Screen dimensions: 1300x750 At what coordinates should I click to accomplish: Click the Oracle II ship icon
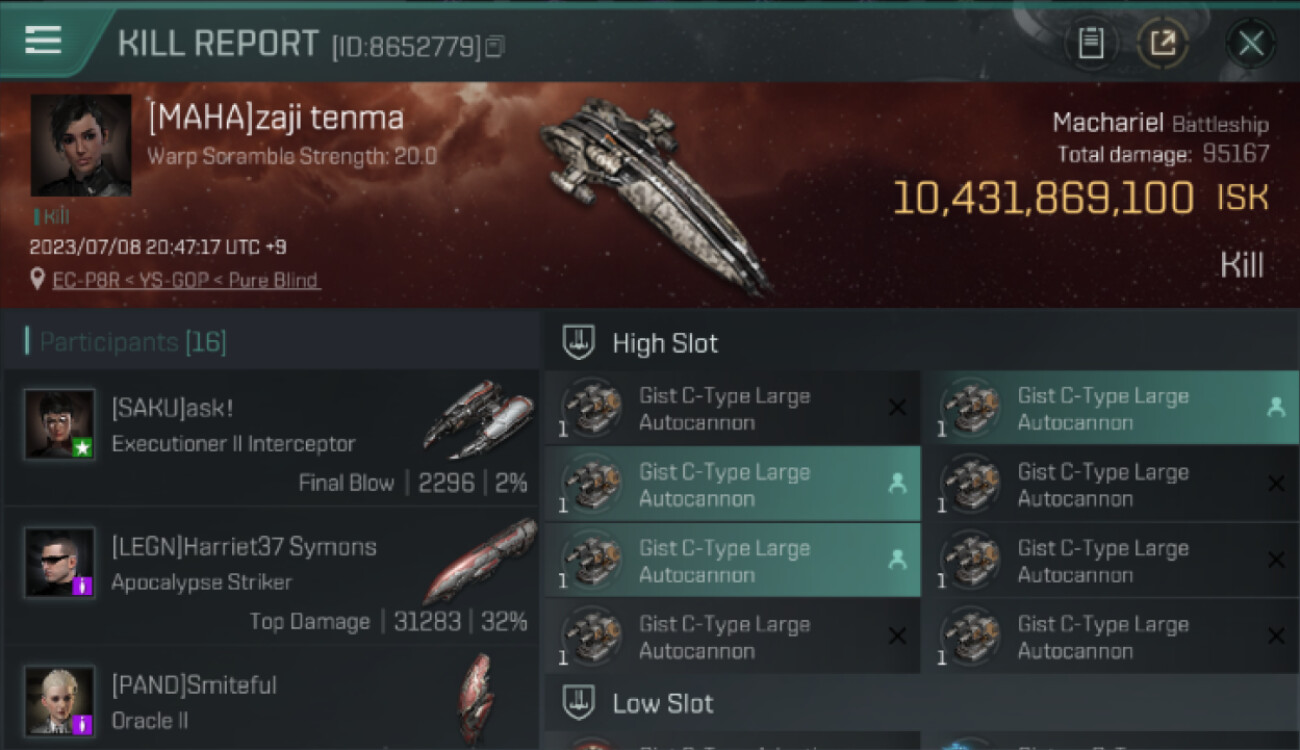476,696
